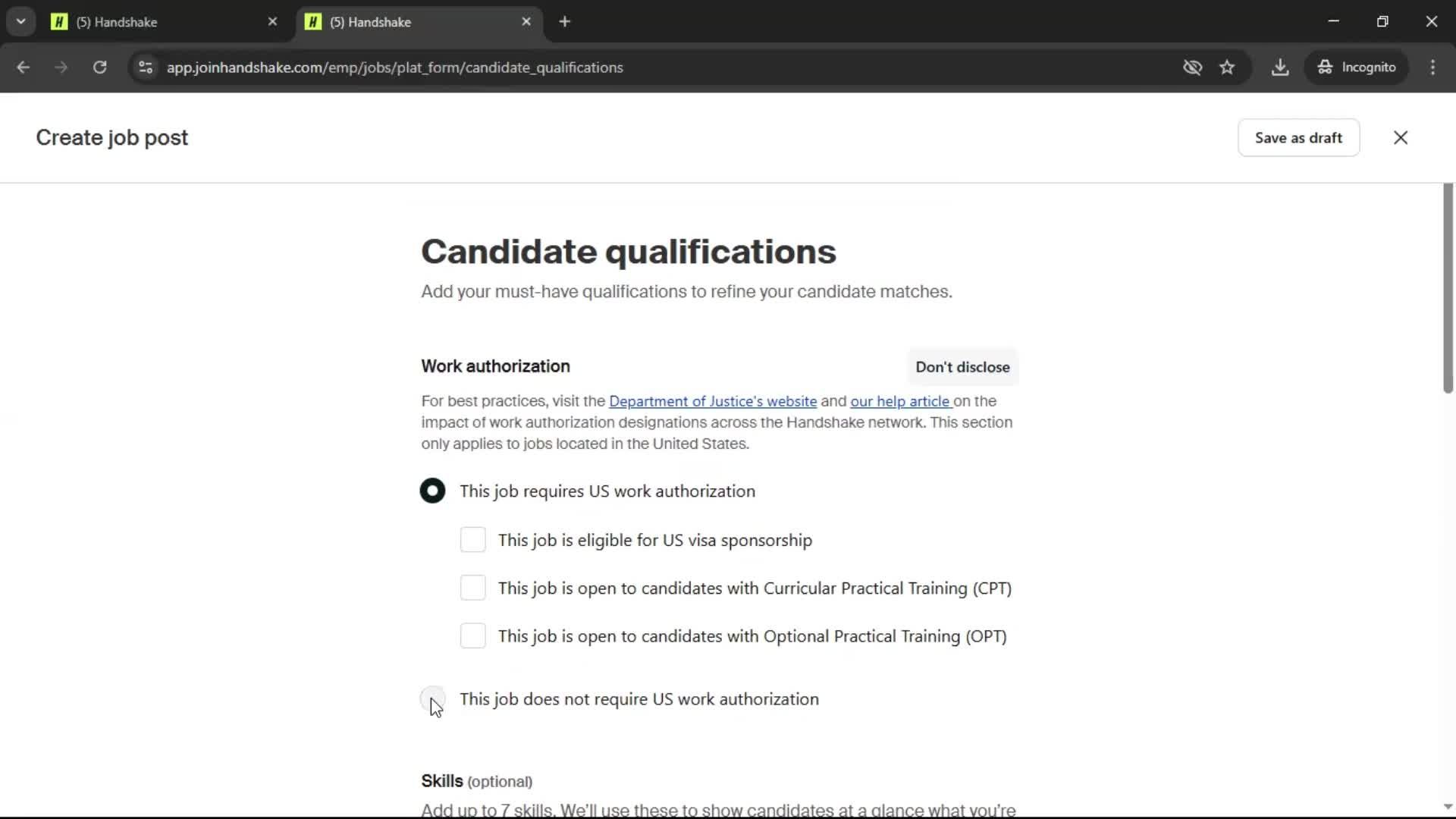Screen dimensions: 1456x819
Task: Select 'This job requires US work authorization' radio
Action: tap(432, 491)
